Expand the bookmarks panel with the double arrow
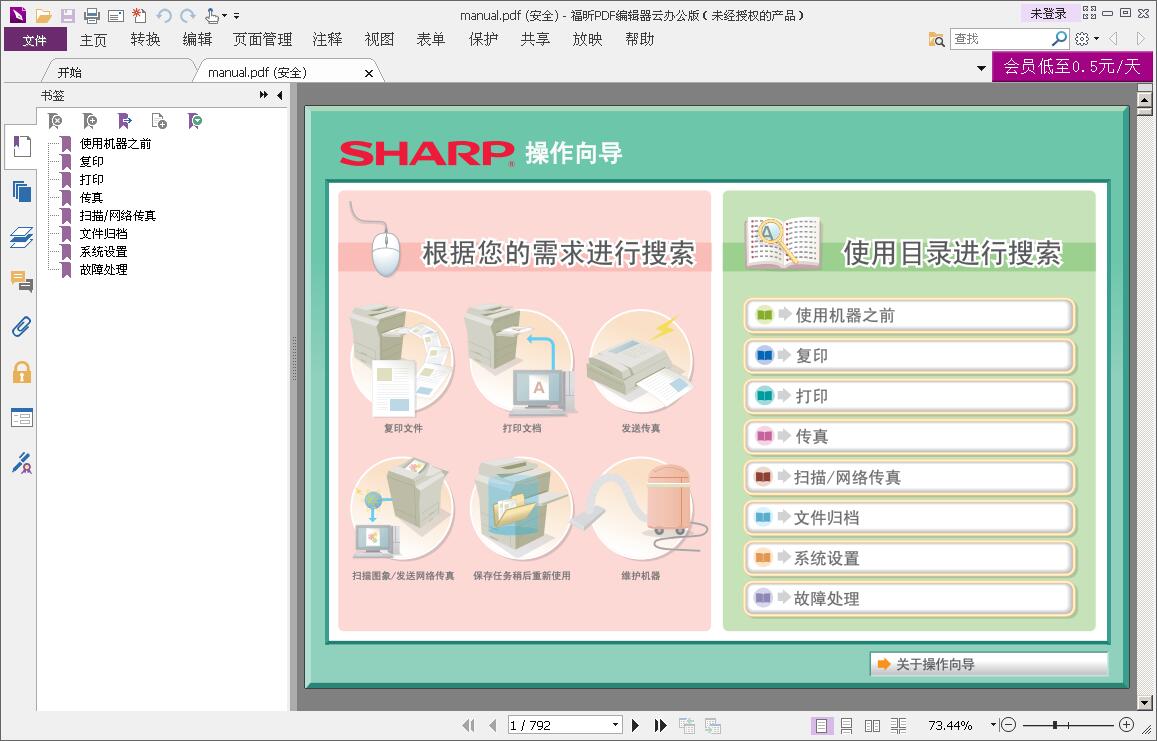 (263, 95)
